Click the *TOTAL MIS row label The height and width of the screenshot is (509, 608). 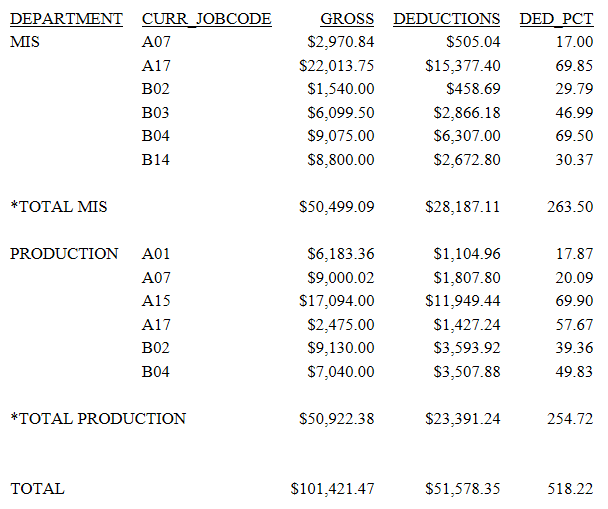59,207
